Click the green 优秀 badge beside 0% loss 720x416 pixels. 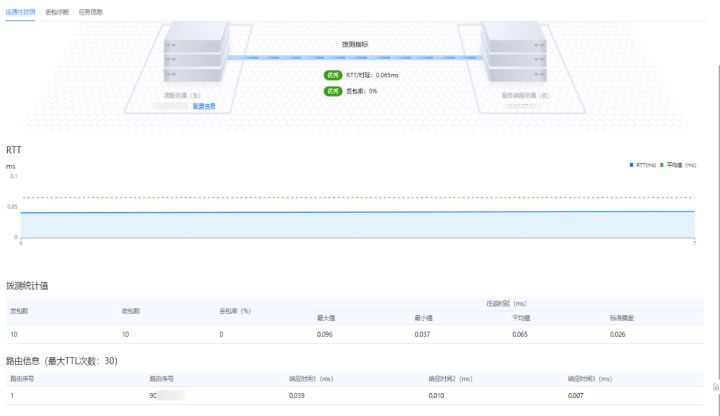point(333,91)
